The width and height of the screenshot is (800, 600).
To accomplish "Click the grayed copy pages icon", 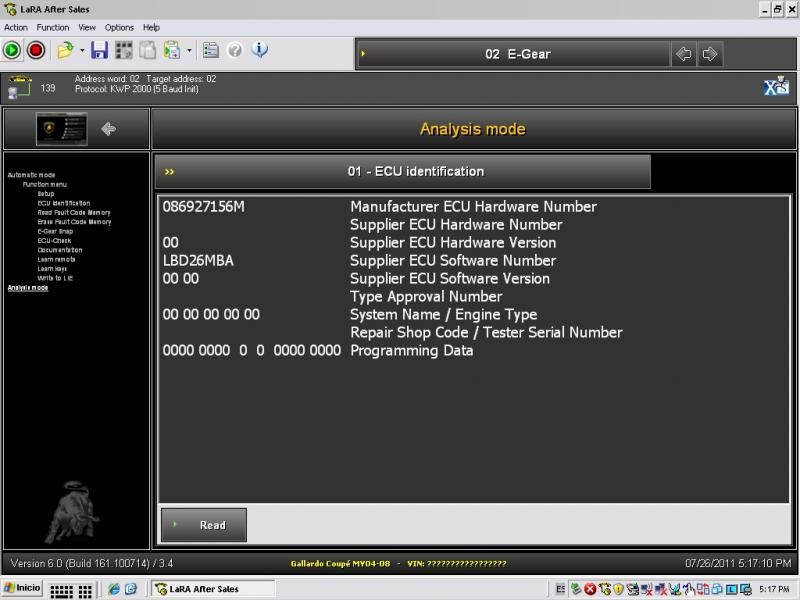I will click(x=147, y=50).
